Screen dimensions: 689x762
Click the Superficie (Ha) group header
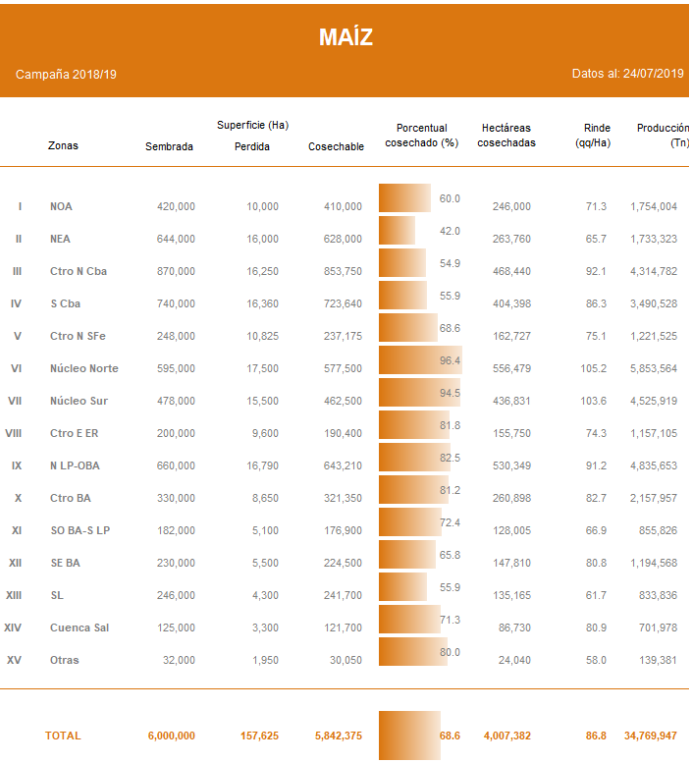tap(252, 125)
